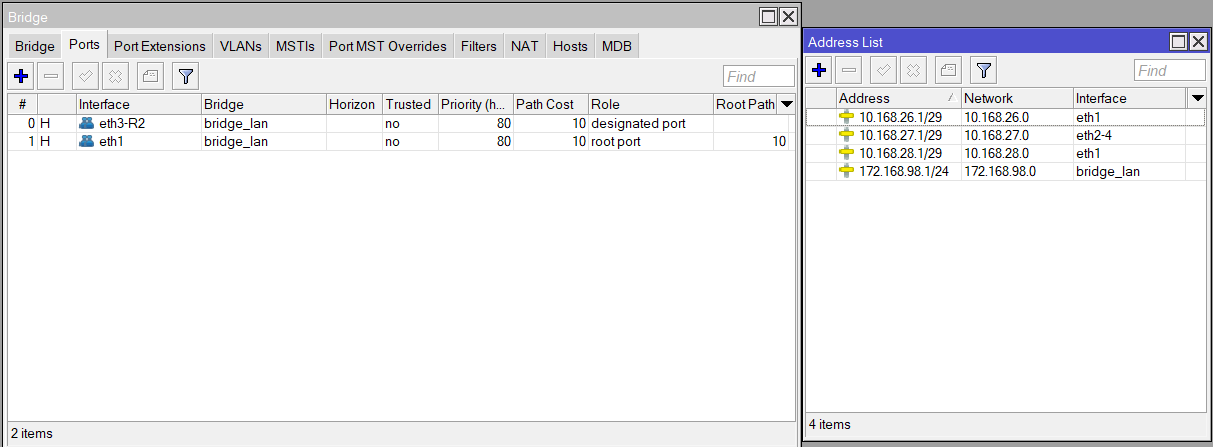Click the Disable cross button in Bridge toolbar
This screenshot has height=447, width=1213.
[x=114, y=76]
